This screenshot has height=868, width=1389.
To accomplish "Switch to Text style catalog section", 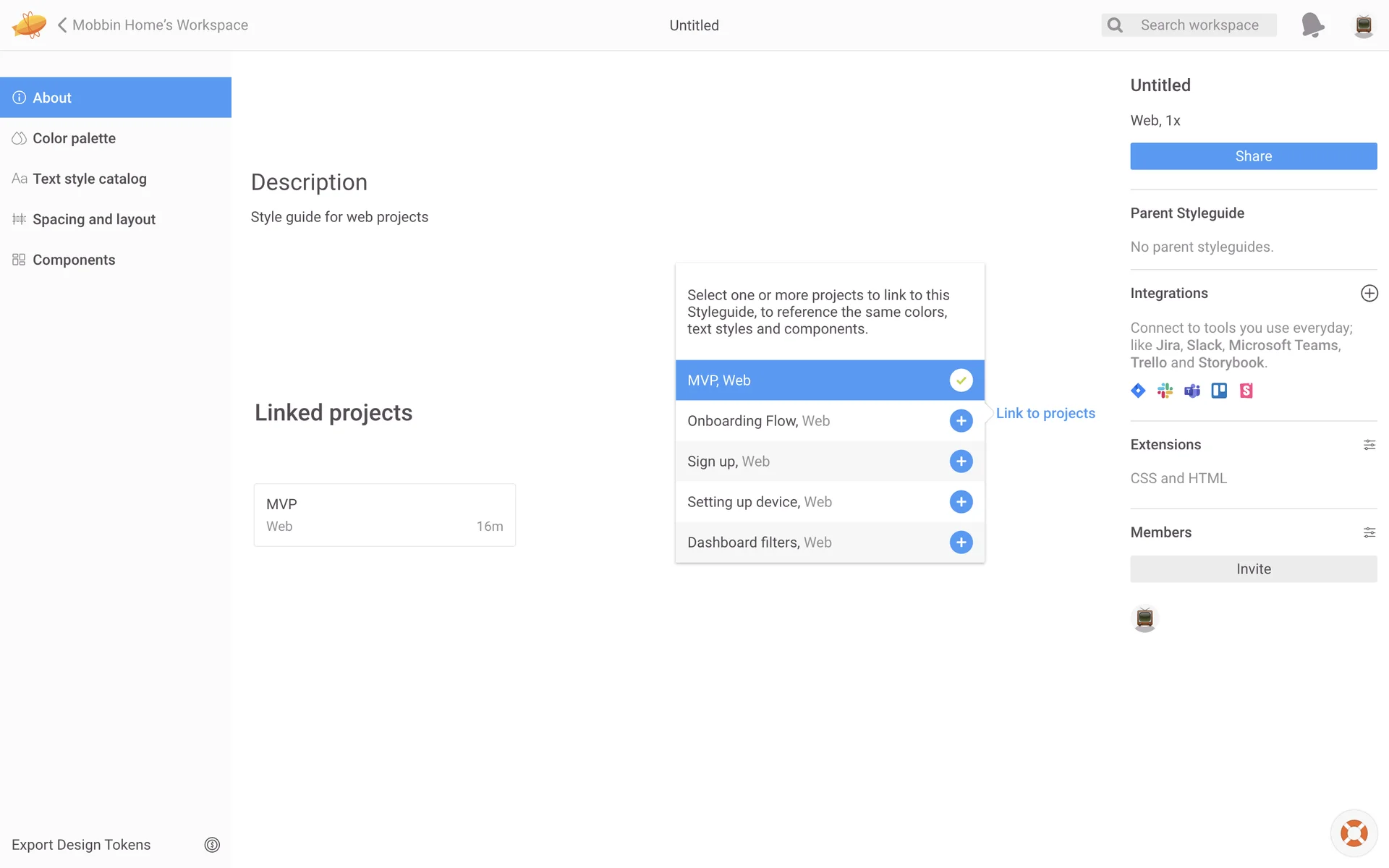I will tap(89, 179).
